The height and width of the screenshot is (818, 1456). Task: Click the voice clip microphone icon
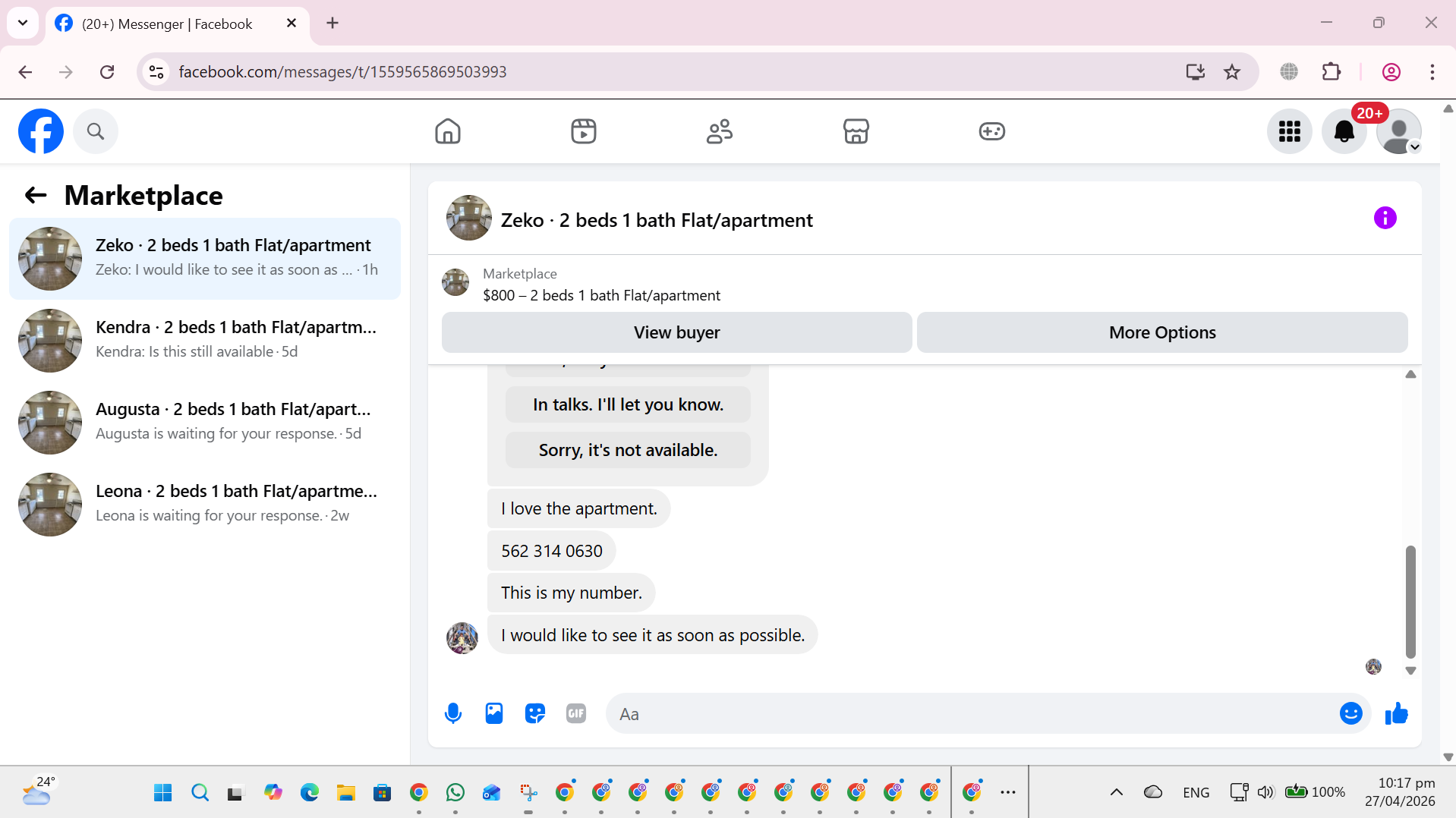tap(453, 714)
